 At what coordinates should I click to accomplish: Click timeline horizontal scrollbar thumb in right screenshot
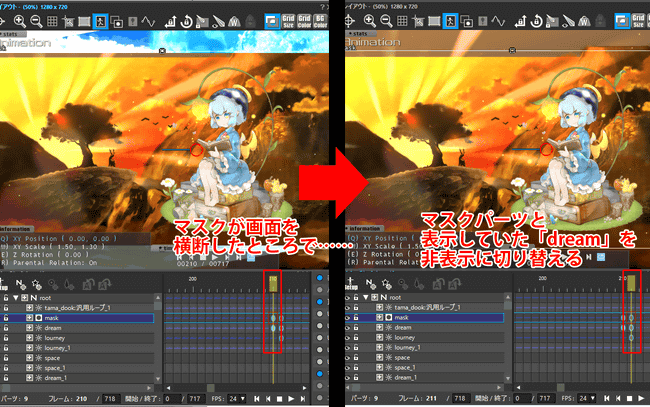click(560, 388)
